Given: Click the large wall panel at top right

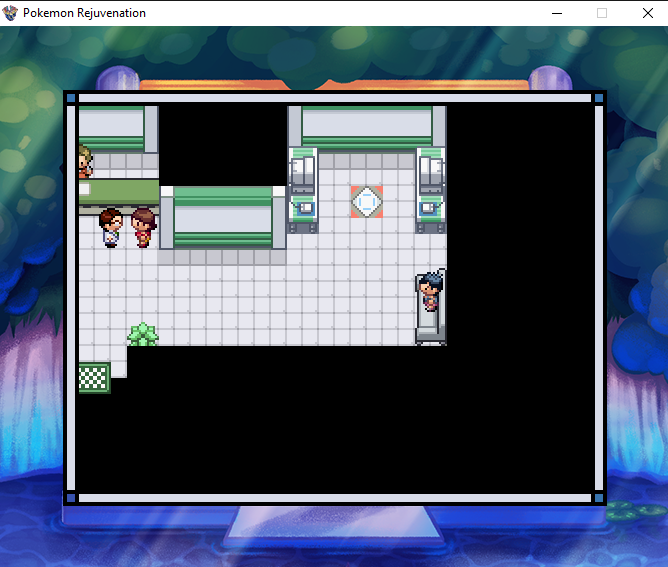Looking at the screenshot, I should [x=367, y=127].
